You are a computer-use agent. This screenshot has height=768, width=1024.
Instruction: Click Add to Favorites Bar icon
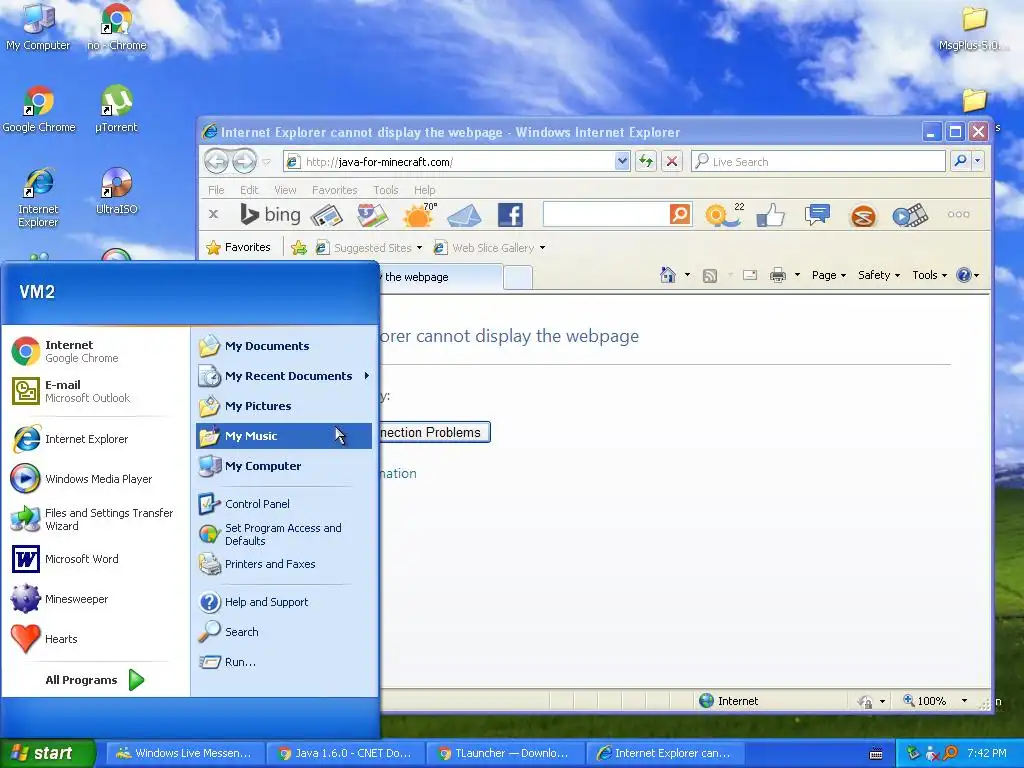[x=299, y=248]
